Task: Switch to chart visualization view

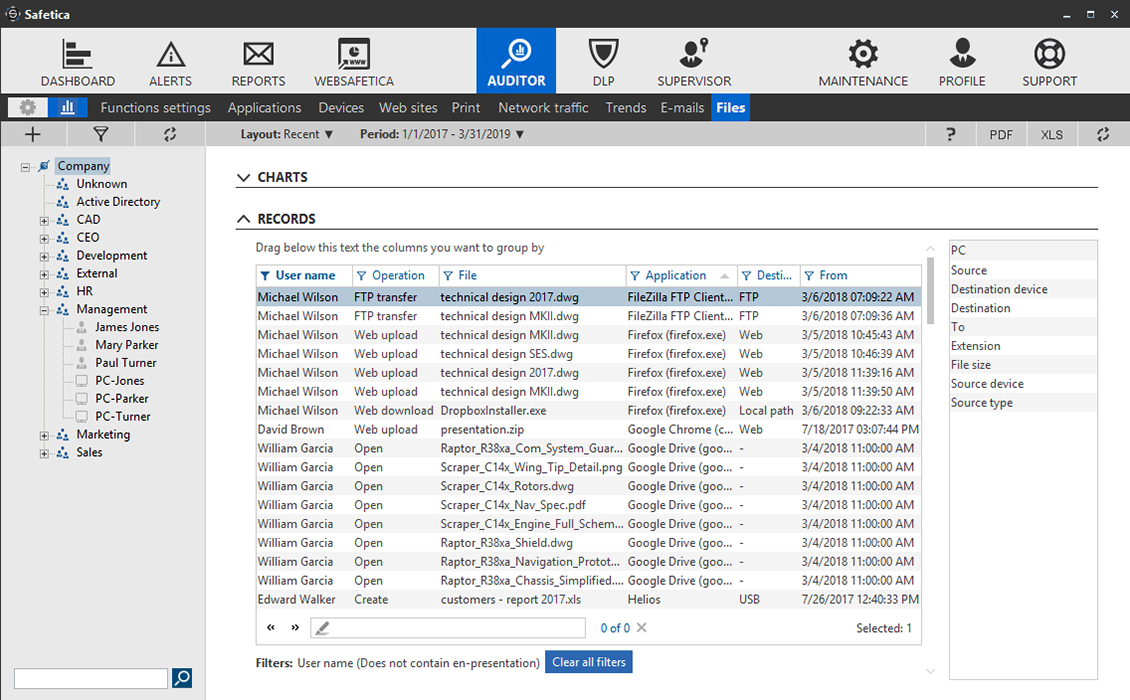Action: [x=68, y=107]
